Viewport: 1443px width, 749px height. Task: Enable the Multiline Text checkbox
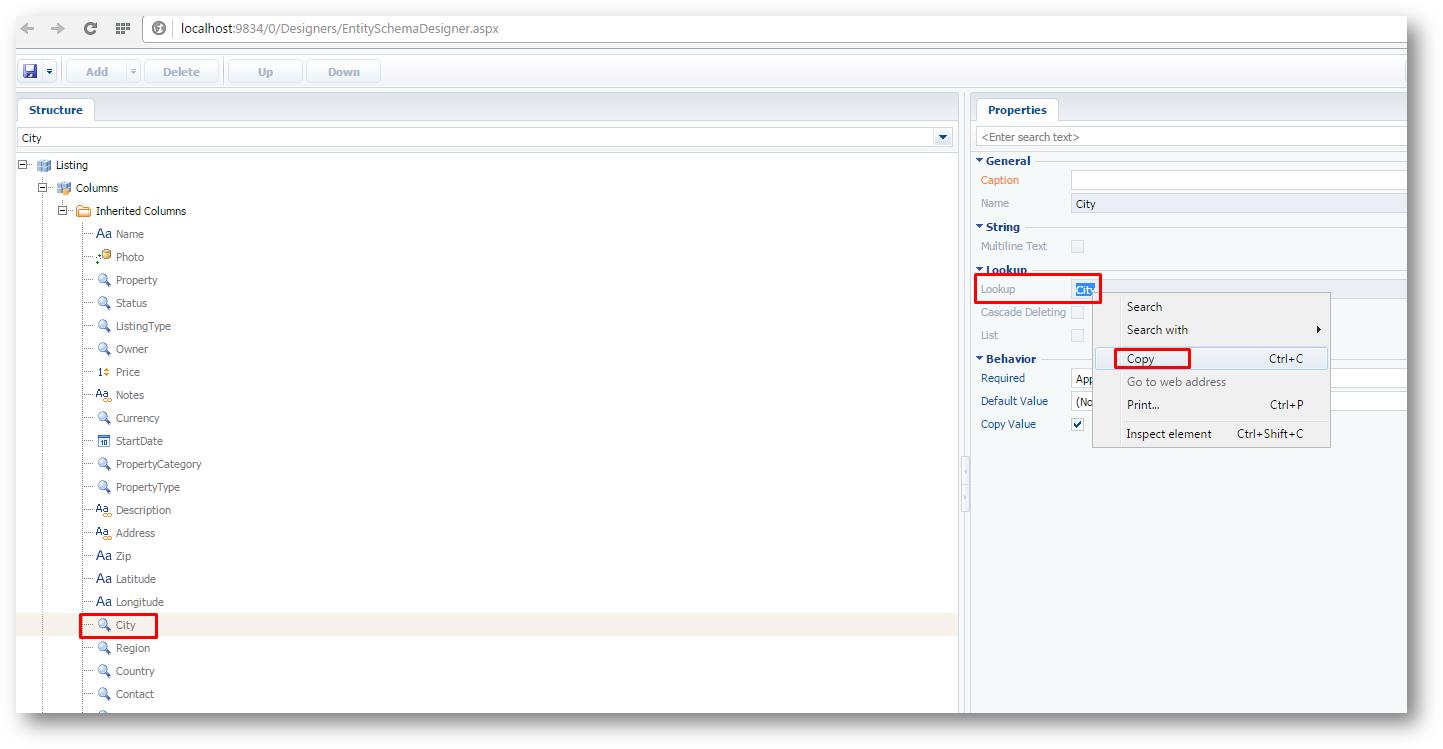coord(1078,246)
